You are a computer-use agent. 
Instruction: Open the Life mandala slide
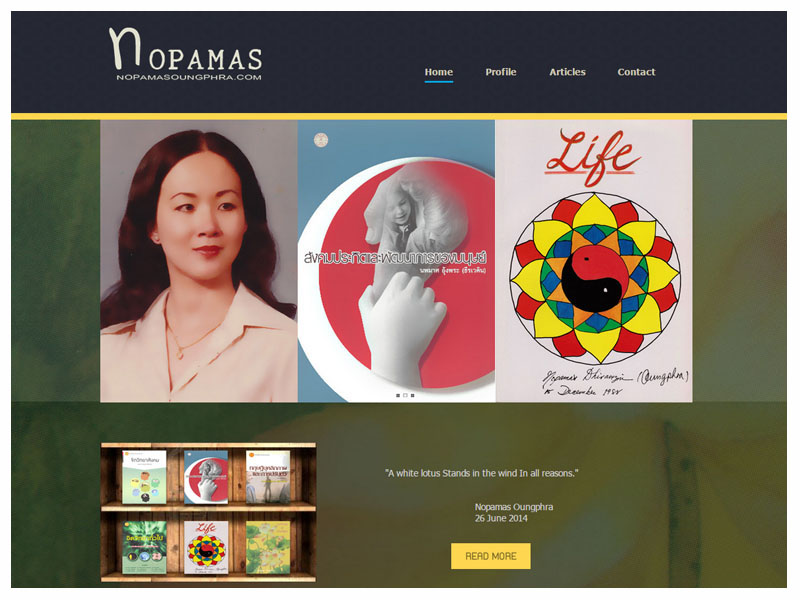(x=594, y=261)
